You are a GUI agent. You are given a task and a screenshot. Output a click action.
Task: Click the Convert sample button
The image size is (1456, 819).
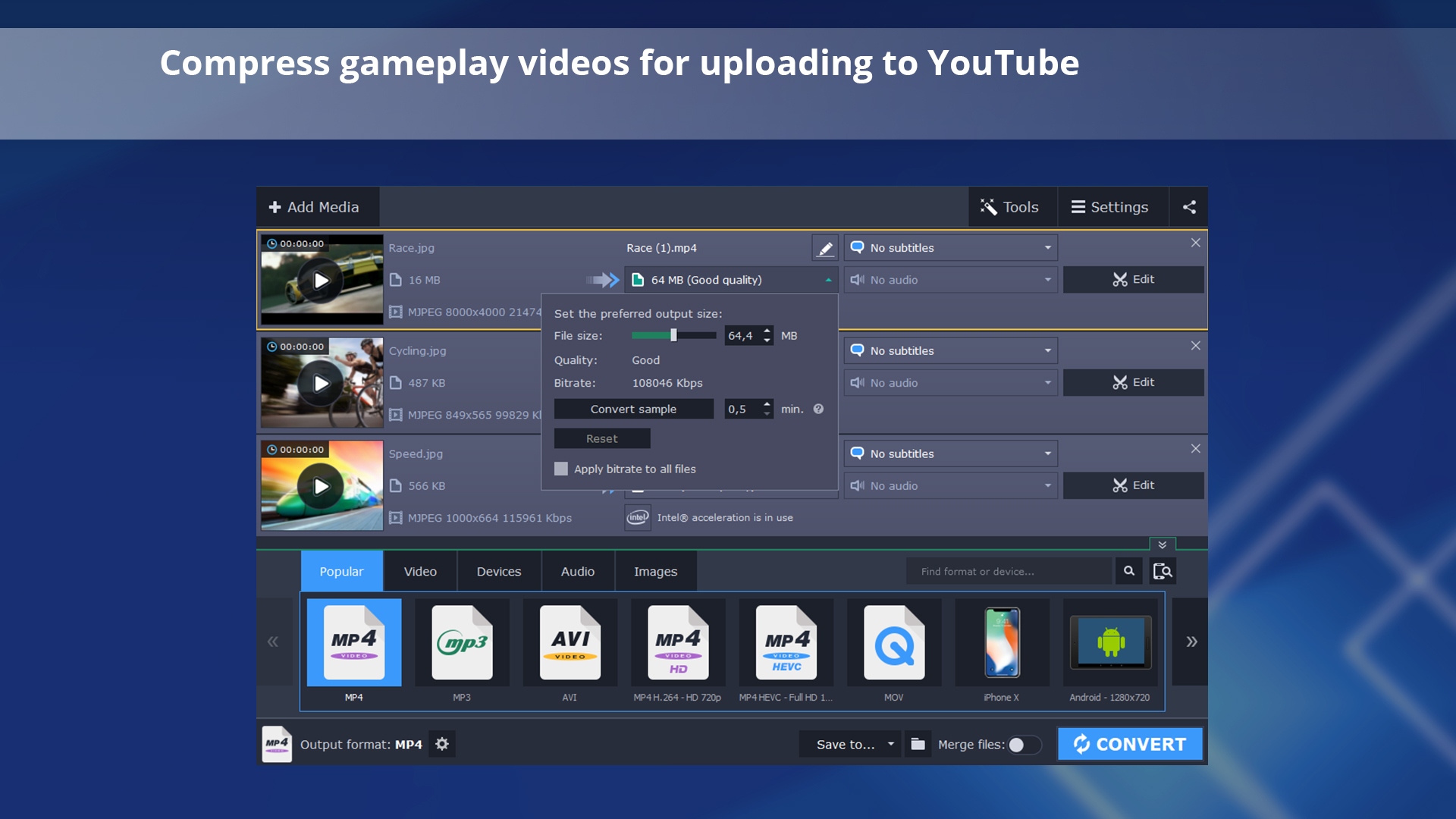[x=634, y=409]
